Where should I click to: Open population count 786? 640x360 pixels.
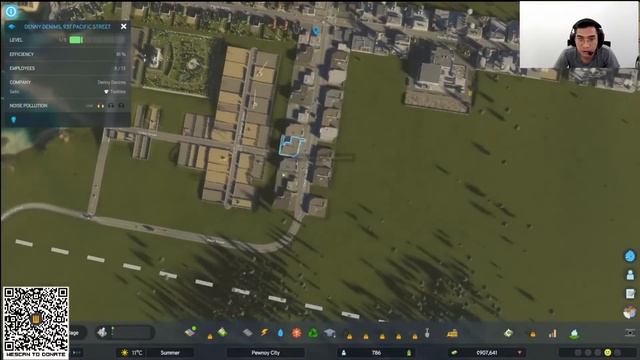coord(376,353)
